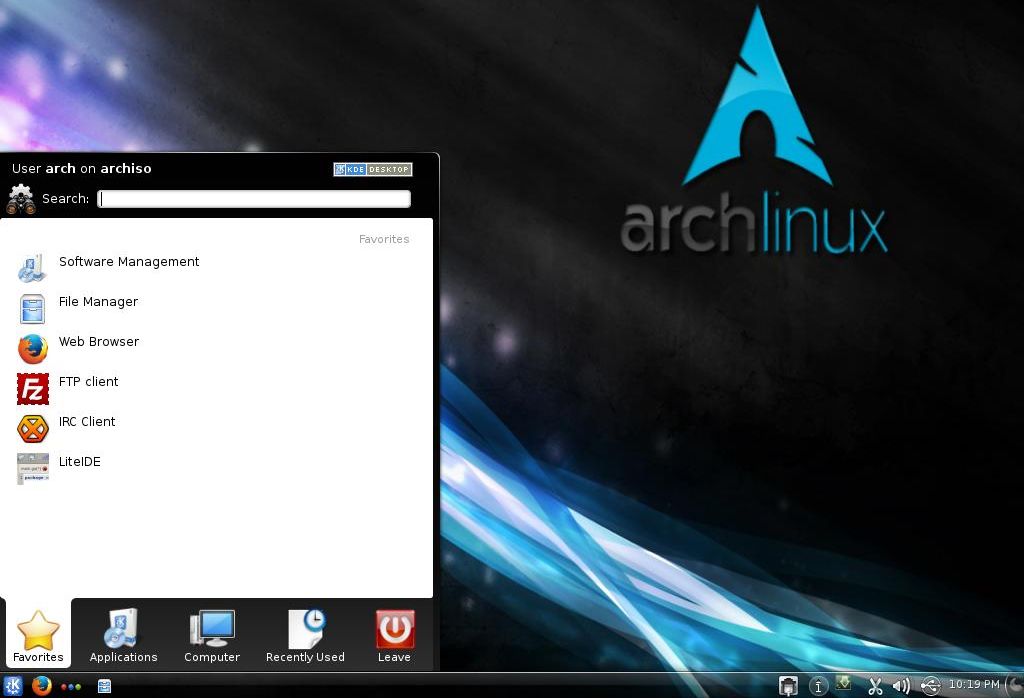The image size is (1024, 698).
Task: Open the Klipper clipboard scissors icon
Action: (875, 686)
